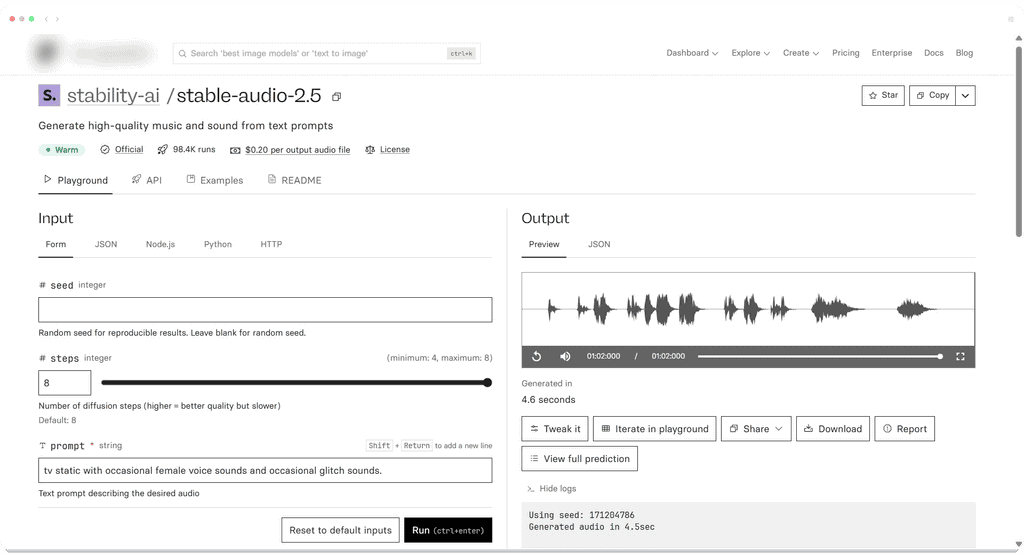Viewport: 1024px width, 555px height.
Task: Open the Blog link
Action: point(964,53)
